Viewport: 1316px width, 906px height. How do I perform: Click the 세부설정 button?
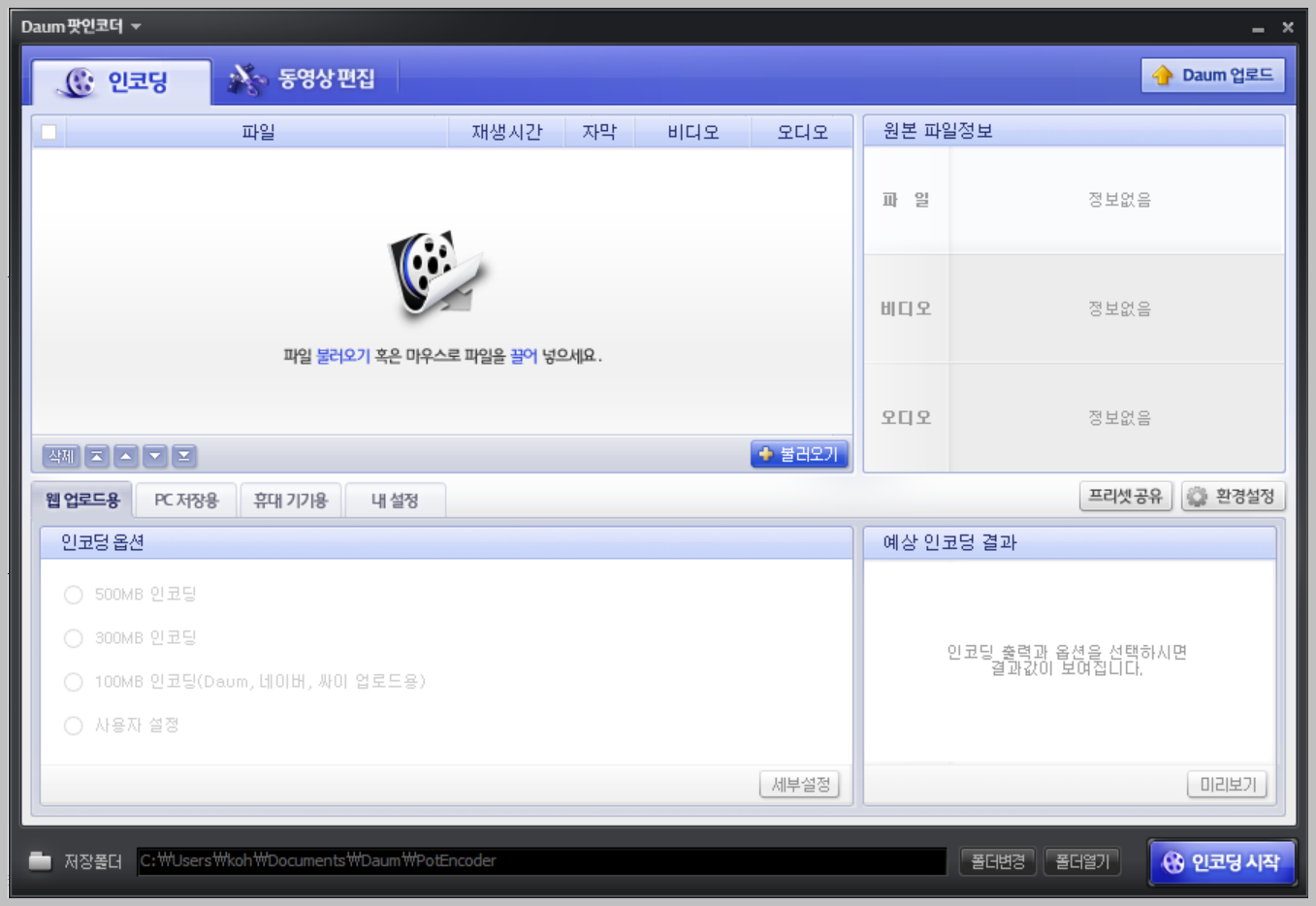[x=800, y=785]
